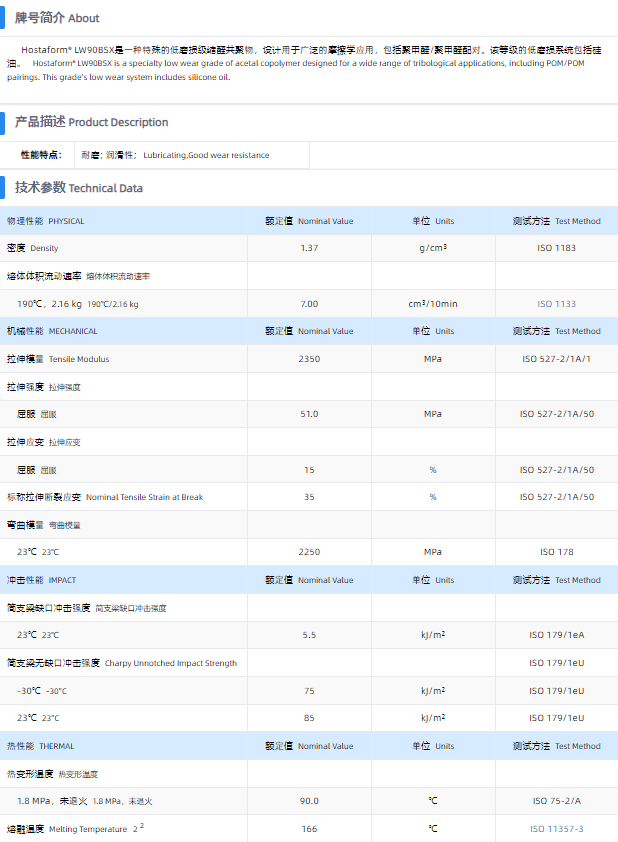Select the tensile modulus value 2350
The image size is (618, 842).
click(x=309, y=359)
